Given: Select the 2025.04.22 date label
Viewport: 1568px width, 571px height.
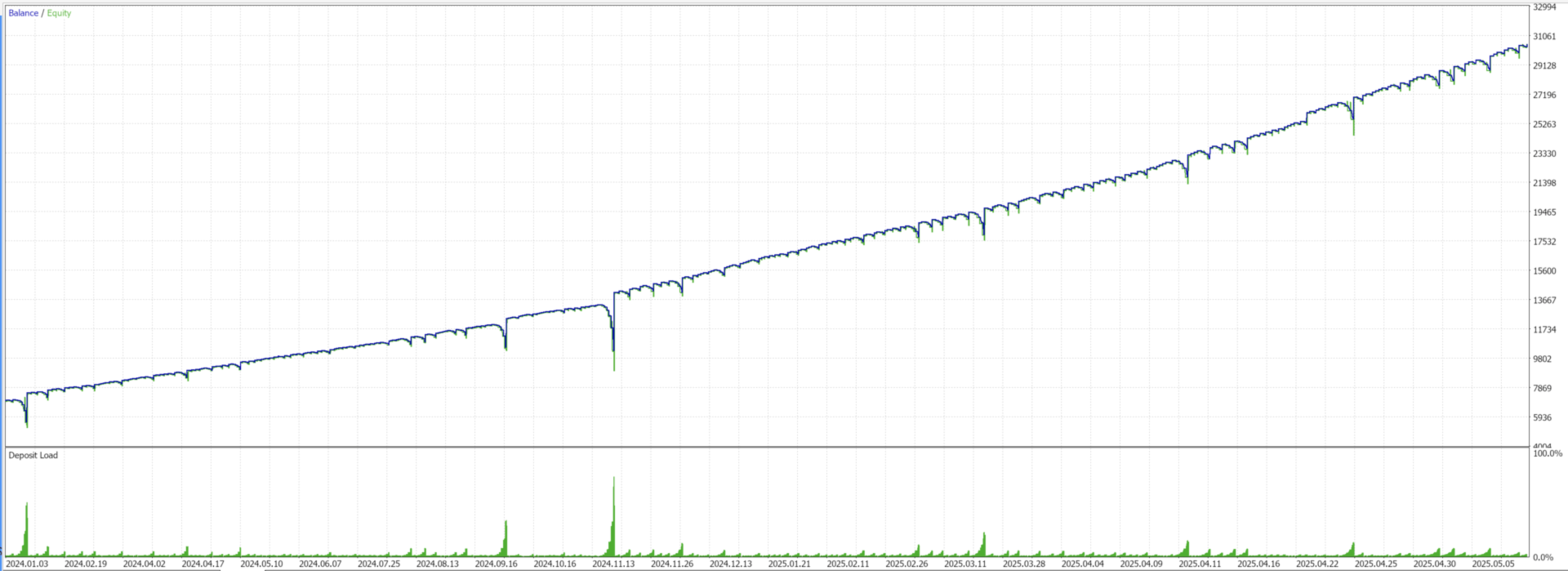Looking at the screenshot, I should click(1317, 564).
